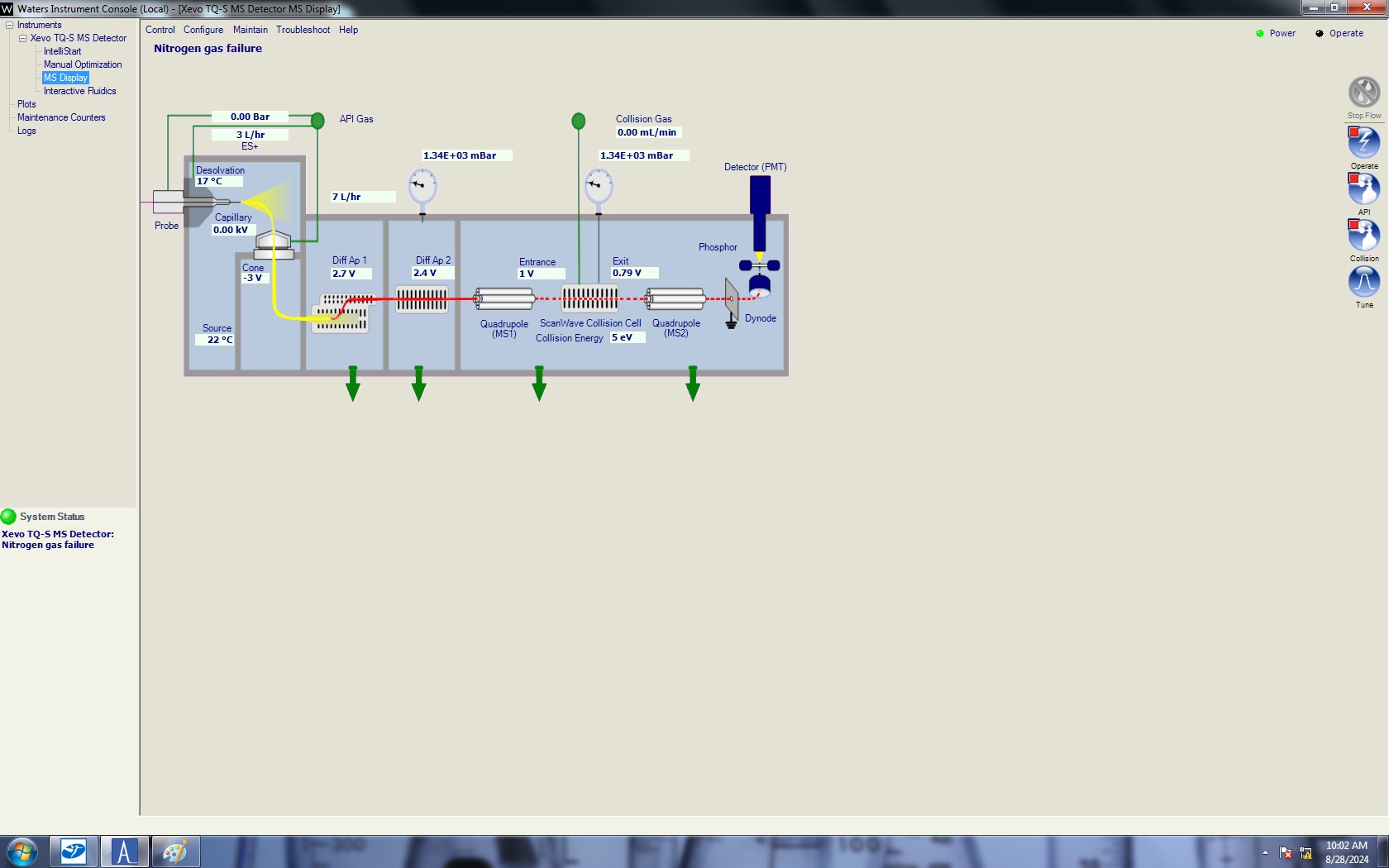1389x868 pixels.
Task: Toggle the Collision gas button
Action: (x=1364, y=235)
